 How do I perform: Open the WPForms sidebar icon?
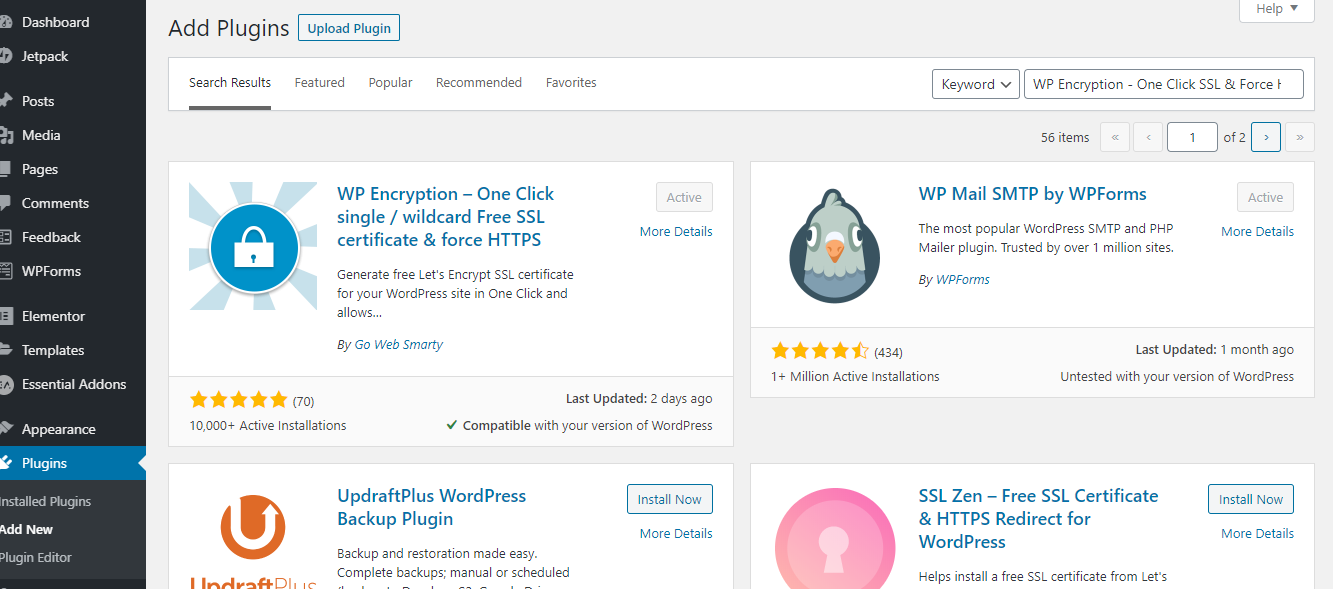pyautogui.click(x=5, y=271)
